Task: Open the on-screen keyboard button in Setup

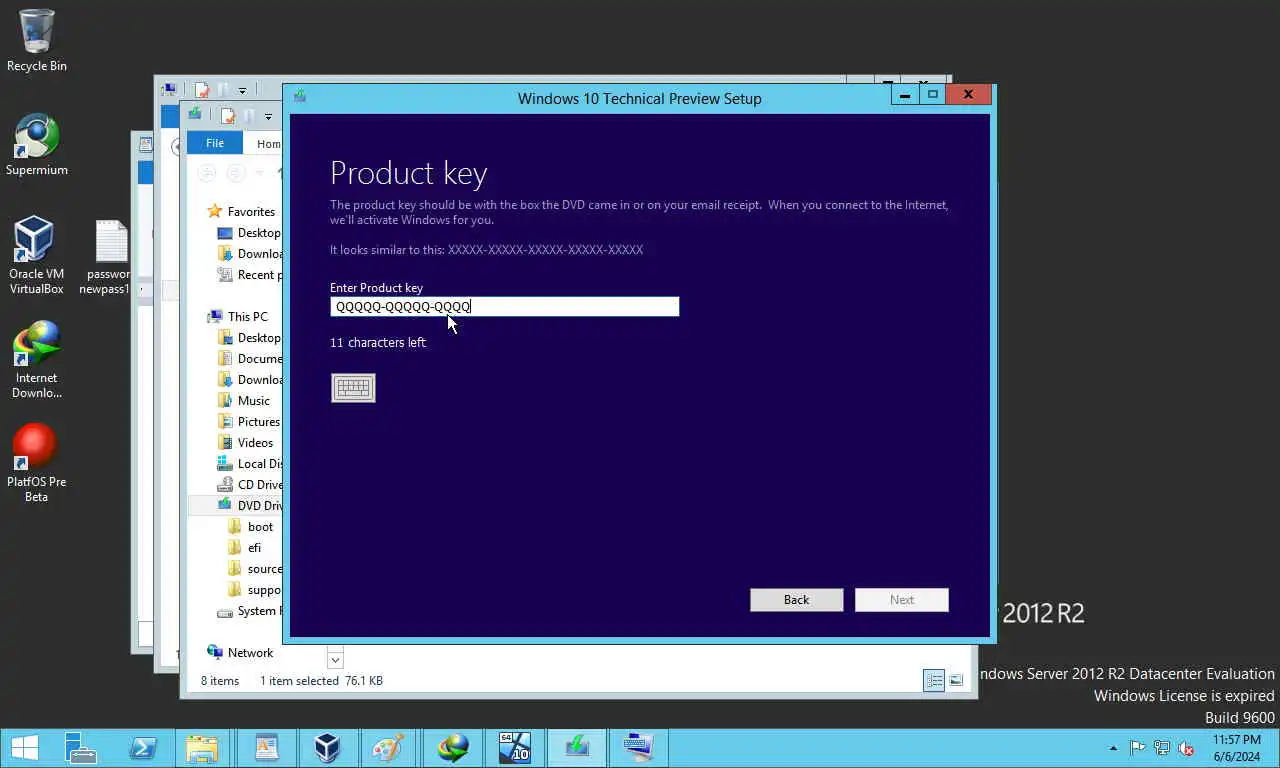Action: (x=353, y=388)
